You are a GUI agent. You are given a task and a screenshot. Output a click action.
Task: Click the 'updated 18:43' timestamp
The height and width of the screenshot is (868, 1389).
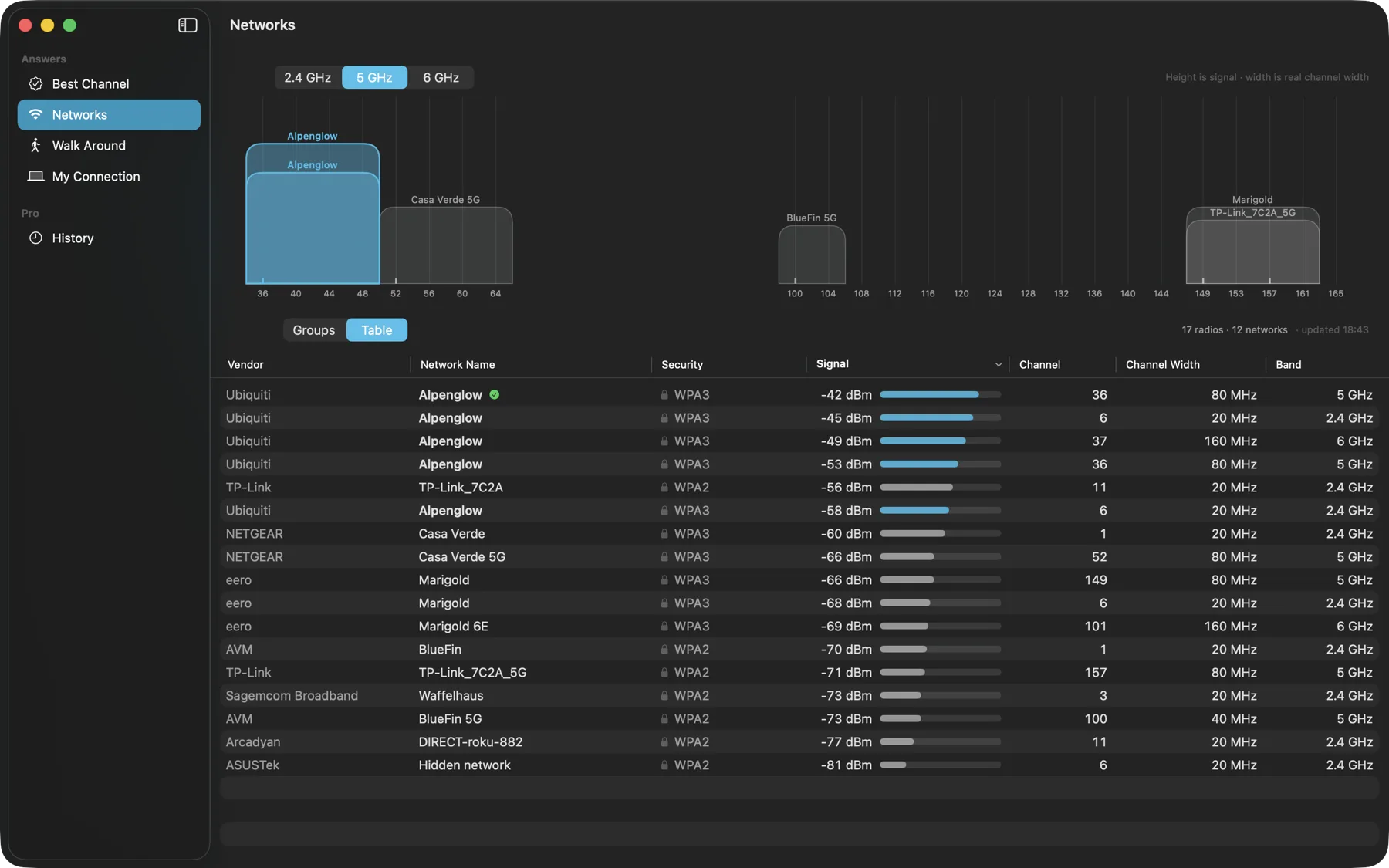(1335, 329)
